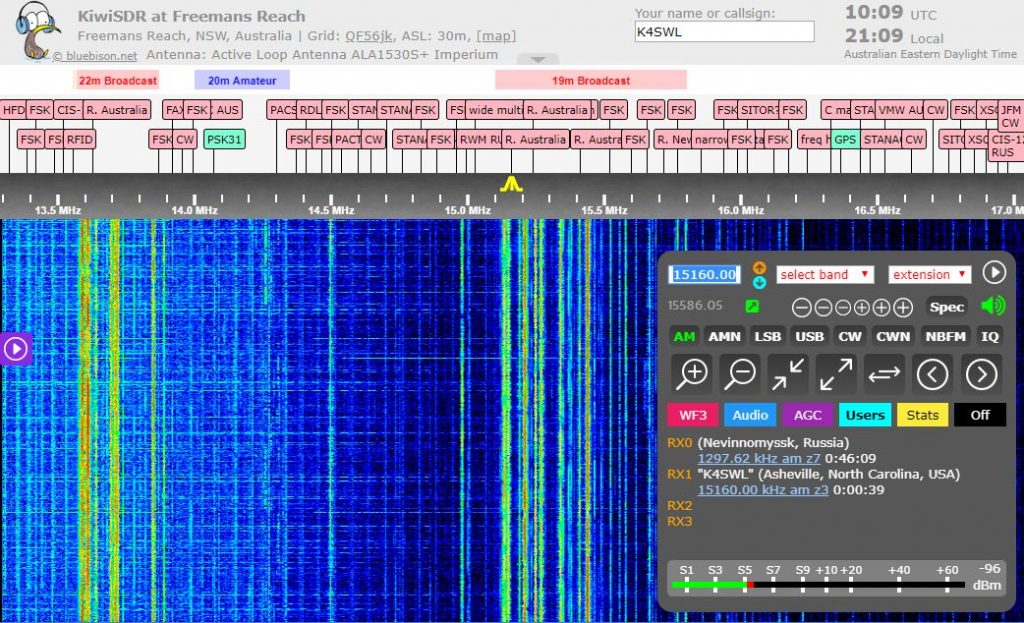Open the select band dropdown

(824, 273)
